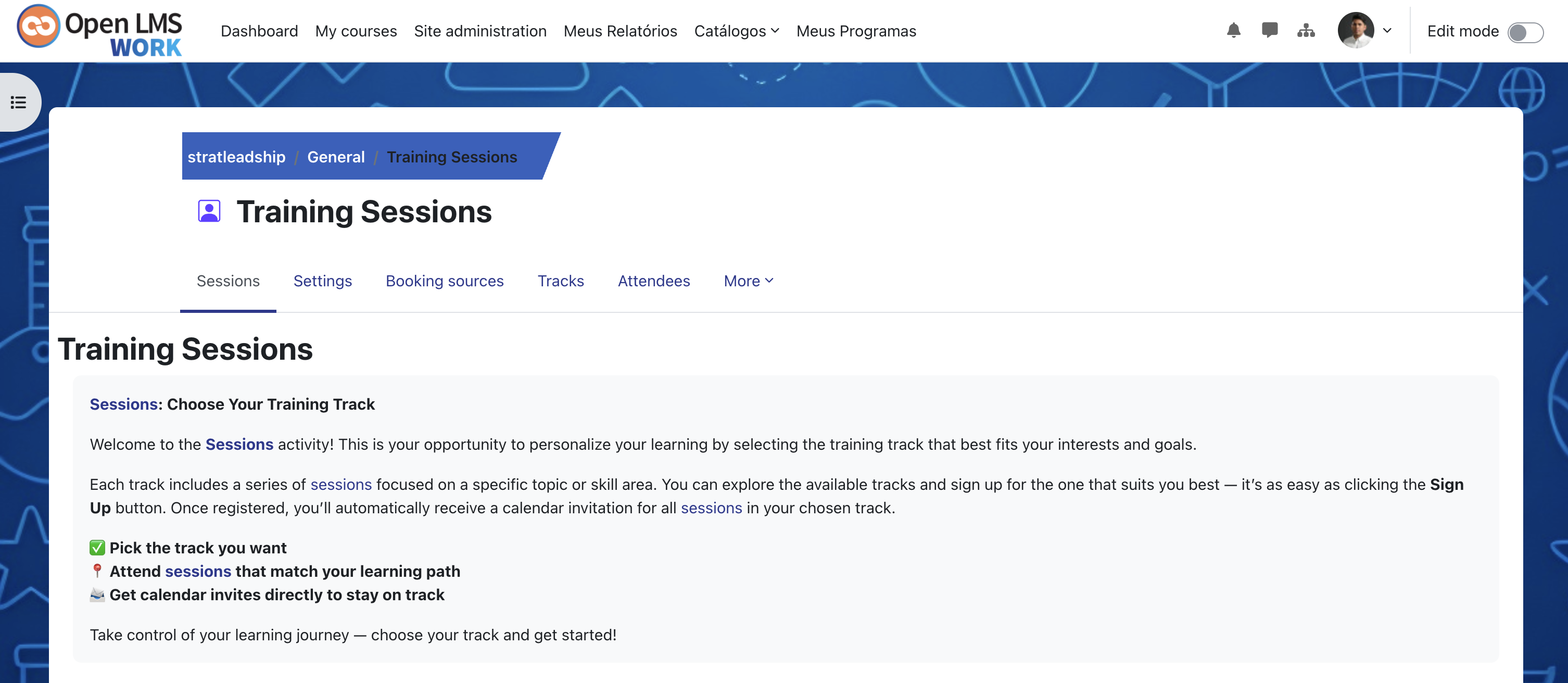Click the Open LMS Work logo

pos(99,30)
